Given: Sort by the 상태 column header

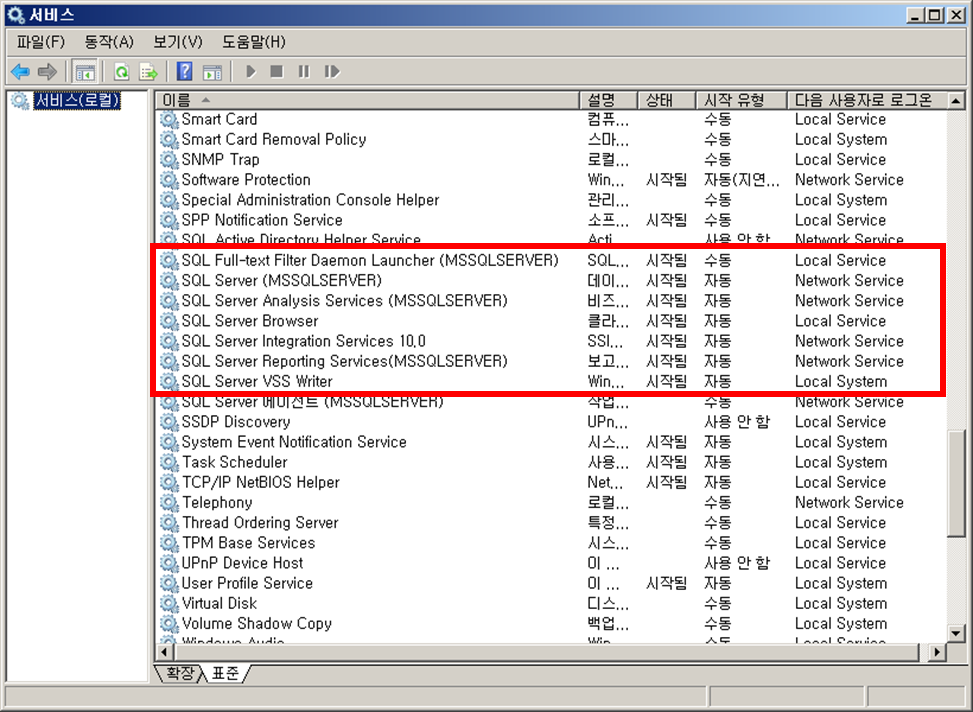Looking at the screenshot, I should click(667, 100).
